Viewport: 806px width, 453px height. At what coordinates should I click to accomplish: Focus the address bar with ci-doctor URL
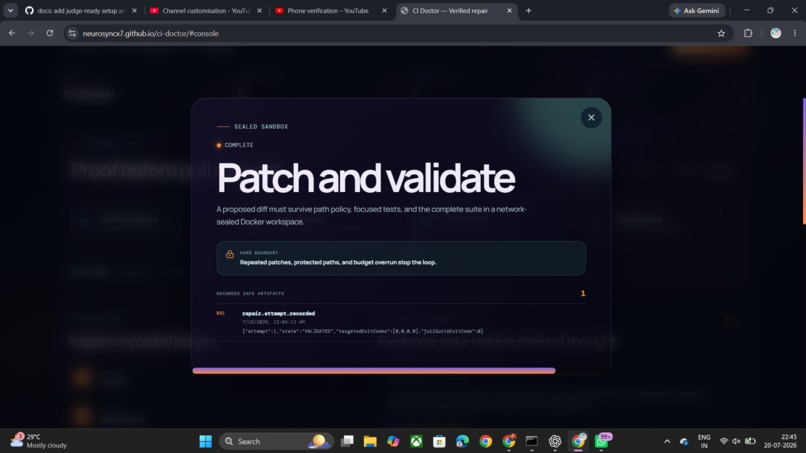(x=398, y=33)
